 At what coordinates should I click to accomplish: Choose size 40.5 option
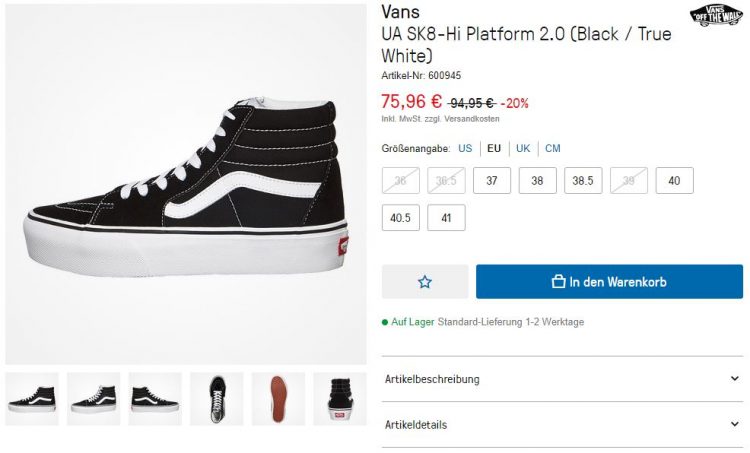[400, 218]
